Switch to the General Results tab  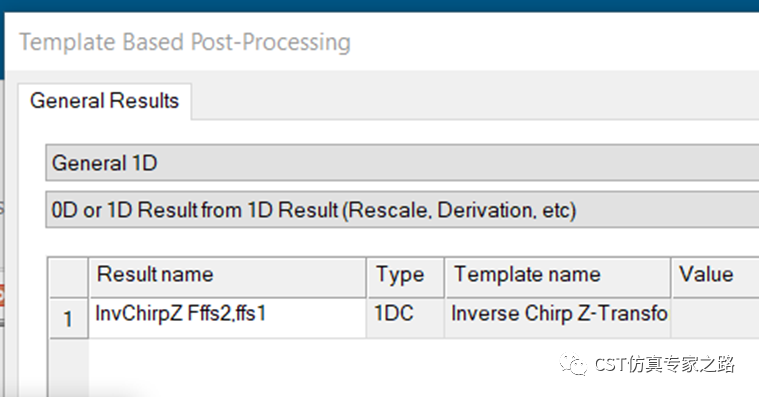click(105, 101)
